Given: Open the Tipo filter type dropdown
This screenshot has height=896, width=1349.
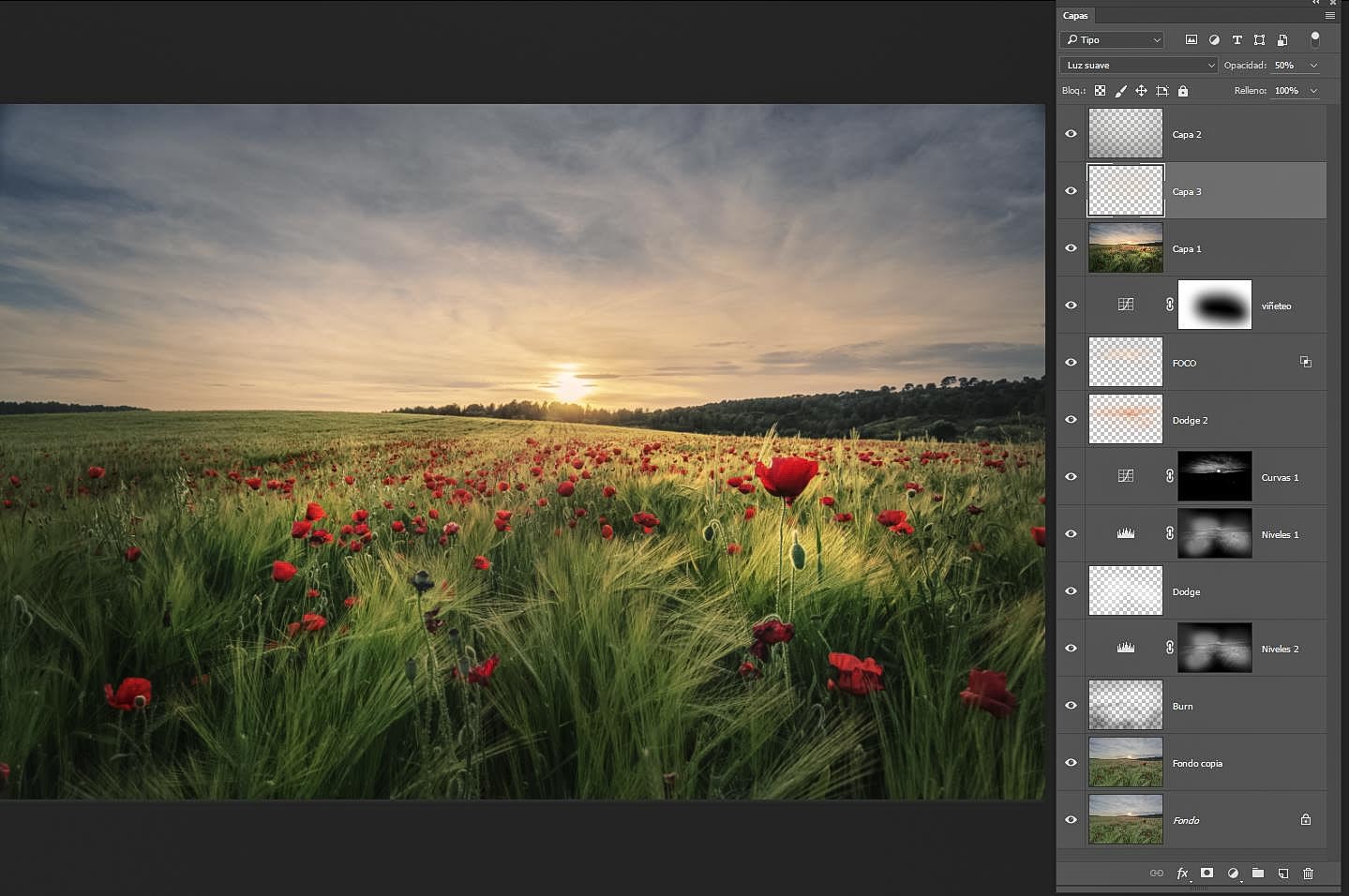Looking at the screenshot, I should [1112, 40].
